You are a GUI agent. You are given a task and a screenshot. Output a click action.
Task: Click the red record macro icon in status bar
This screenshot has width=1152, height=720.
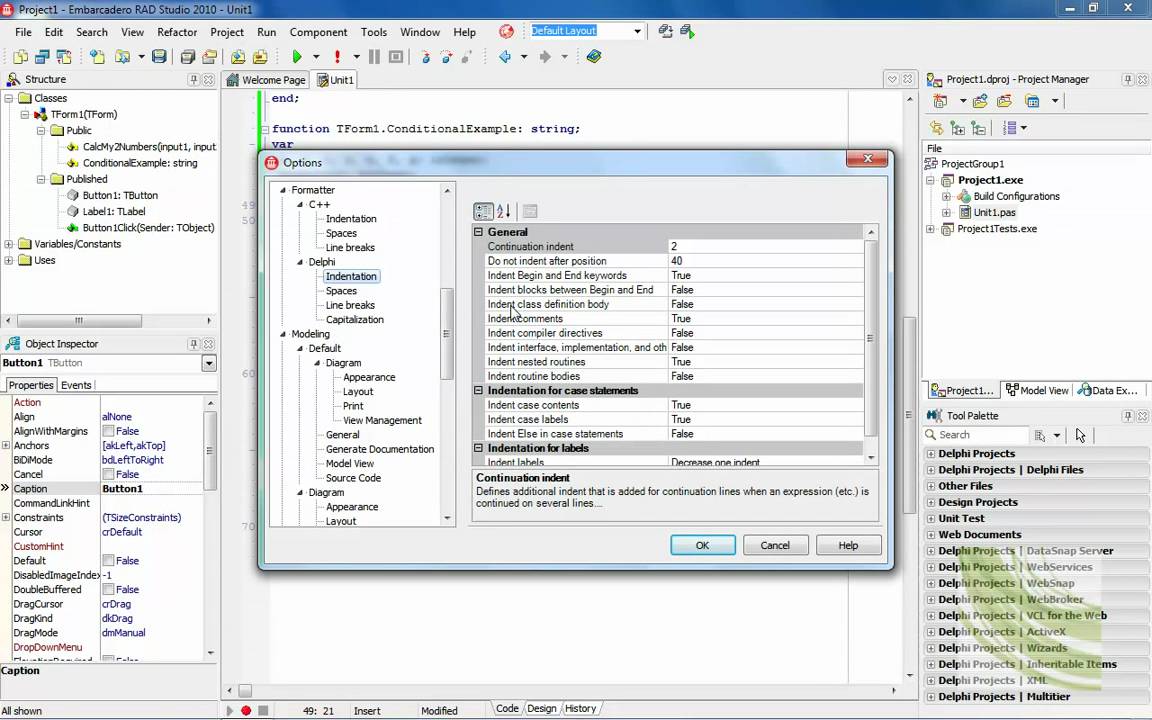click(246, 710)
